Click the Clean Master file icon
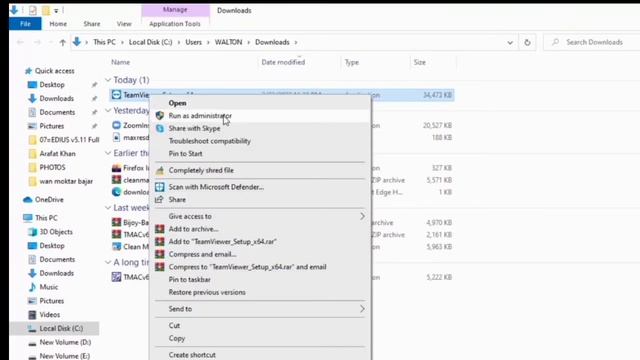640x360 pixels. point(116,247)
